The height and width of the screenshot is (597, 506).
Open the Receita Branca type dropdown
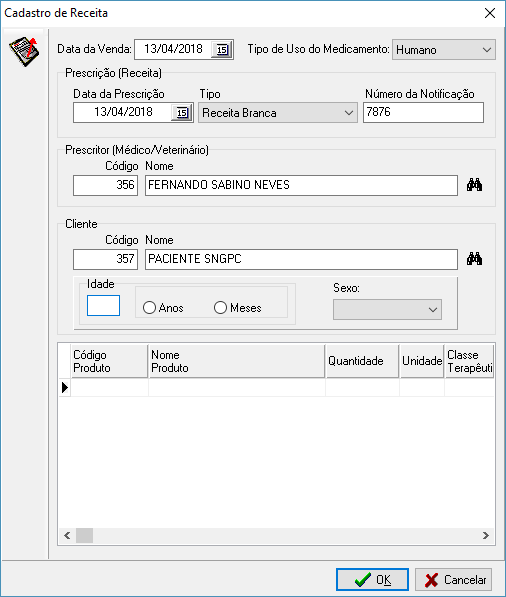[x=278, y=113]
